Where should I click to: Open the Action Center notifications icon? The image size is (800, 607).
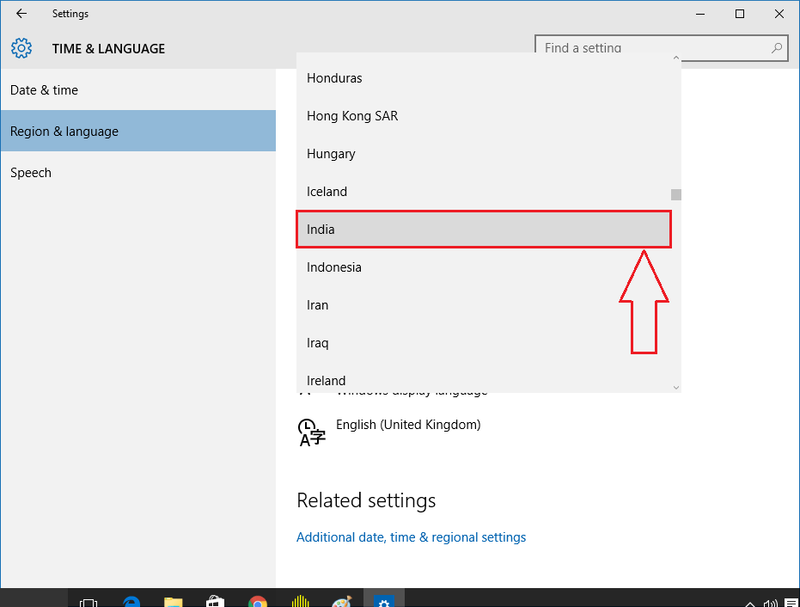791,603
